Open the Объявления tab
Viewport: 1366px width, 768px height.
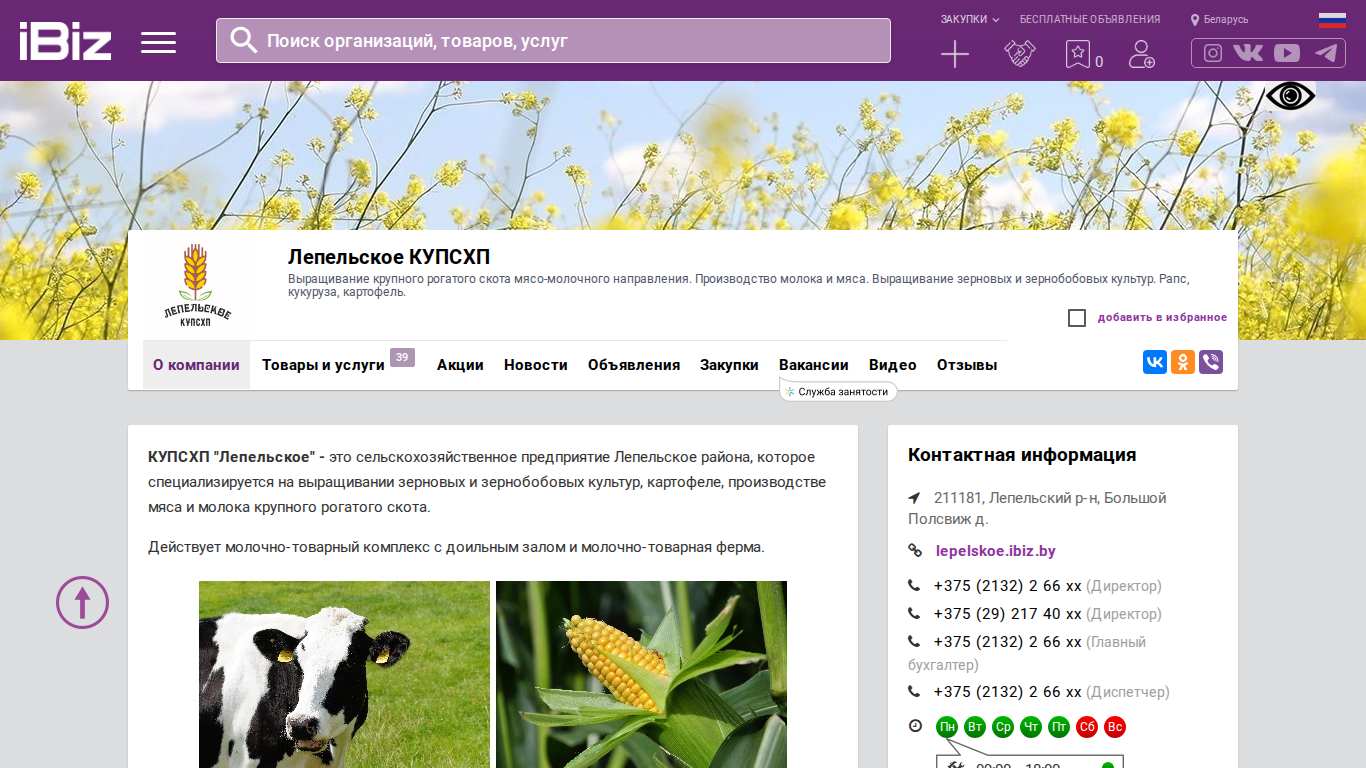tap(634, 365)
